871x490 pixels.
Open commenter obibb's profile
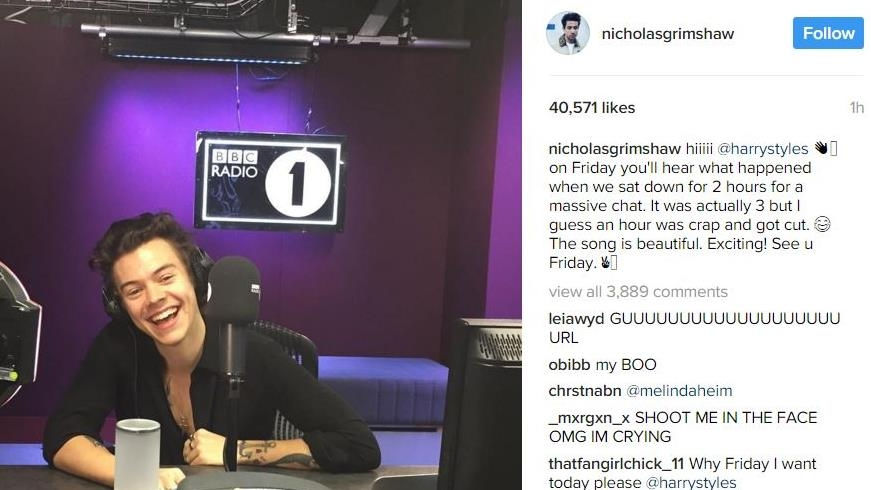coord(569,365)
